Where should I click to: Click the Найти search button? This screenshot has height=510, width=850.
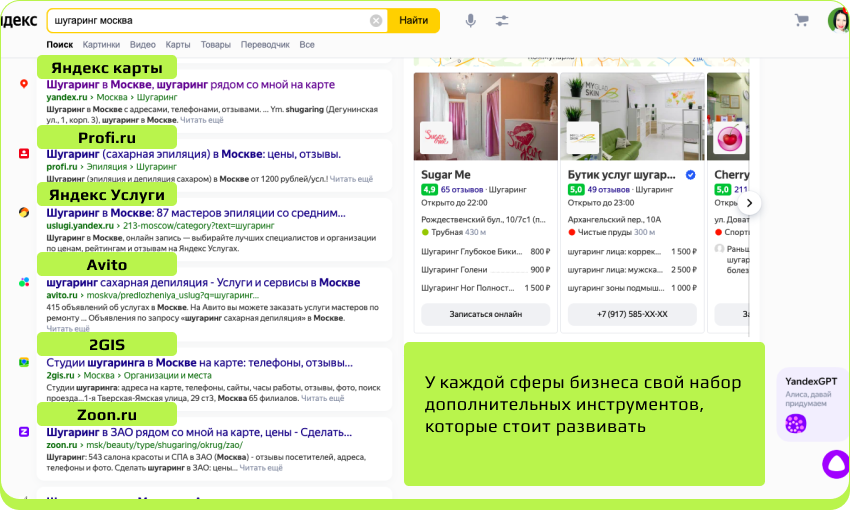click(x=414, y=21)
